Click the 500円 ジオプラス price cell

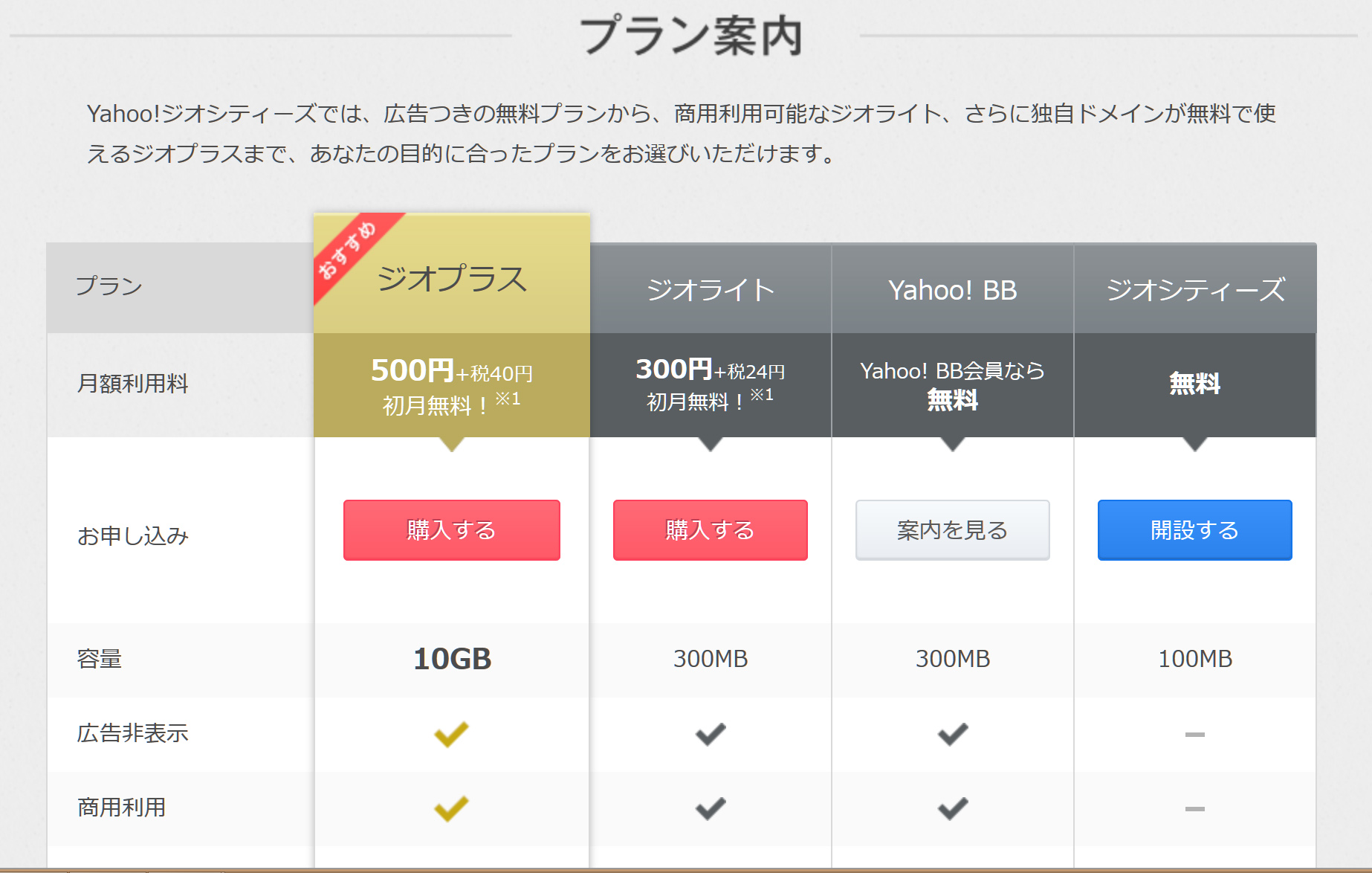coord(451,385)
